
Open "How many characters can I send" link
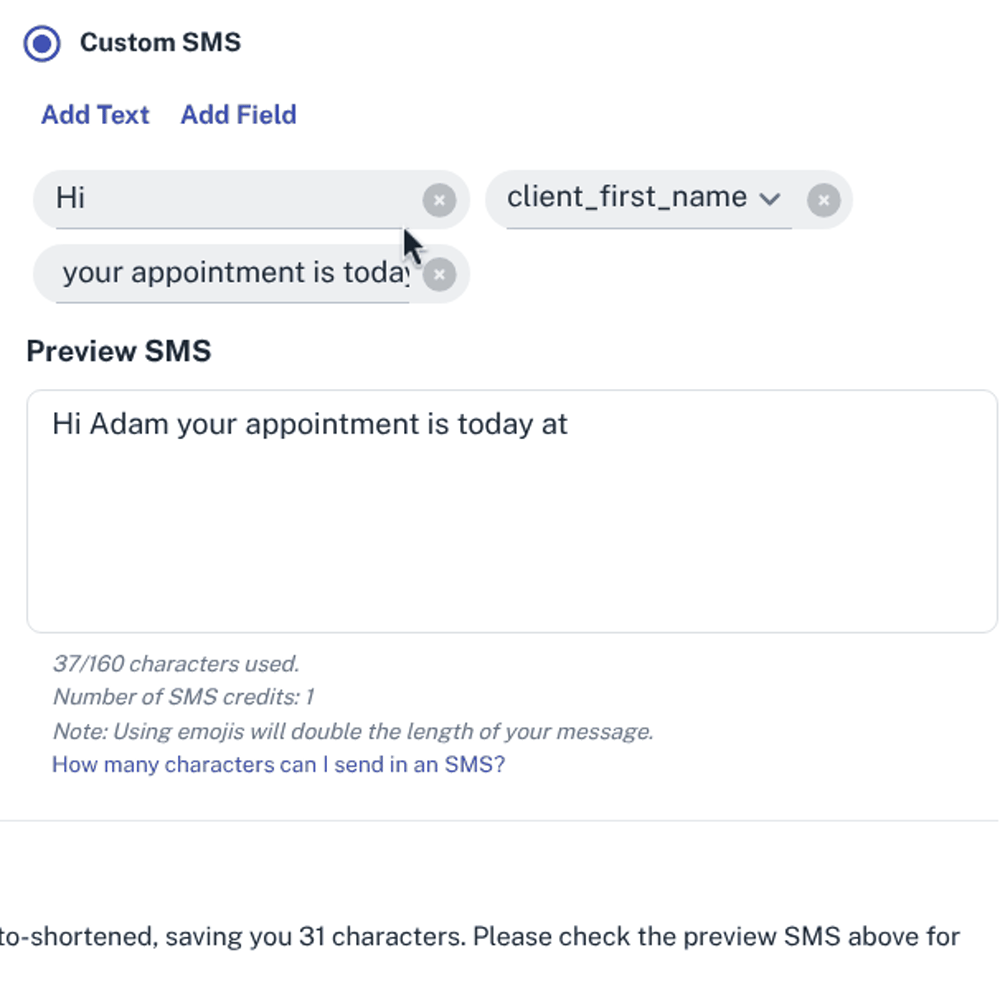pyautogui.click(x=278, y=765)
